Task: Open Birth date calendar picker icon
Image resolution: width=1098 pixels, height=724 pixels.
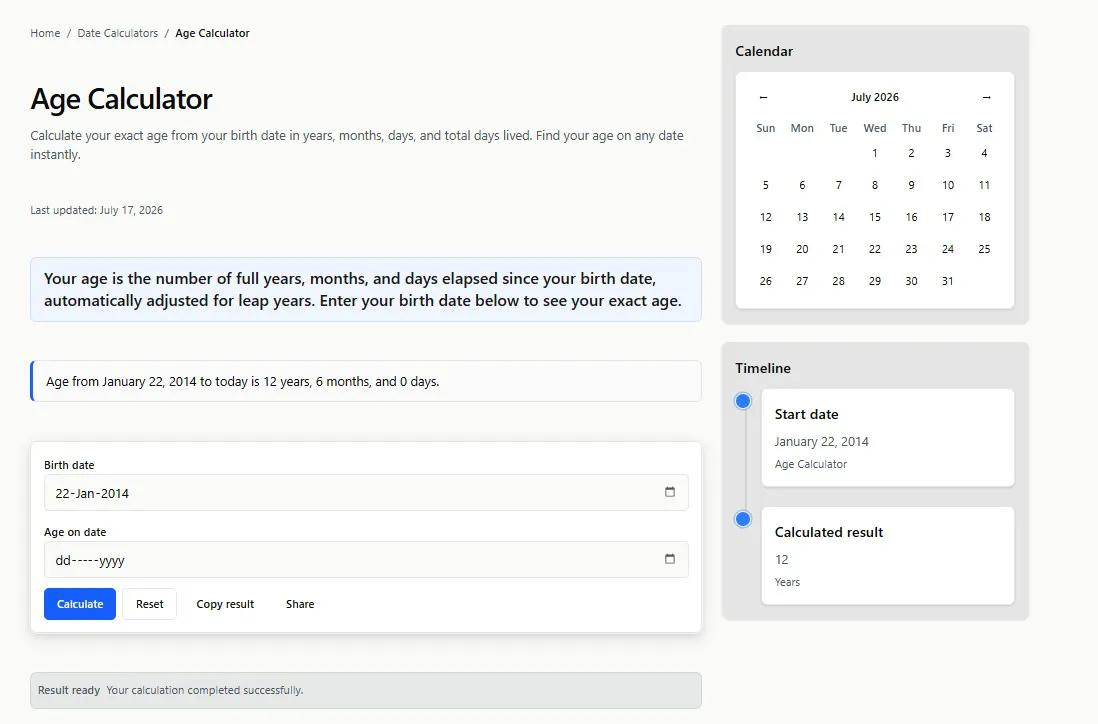Action: coord(669,492)
